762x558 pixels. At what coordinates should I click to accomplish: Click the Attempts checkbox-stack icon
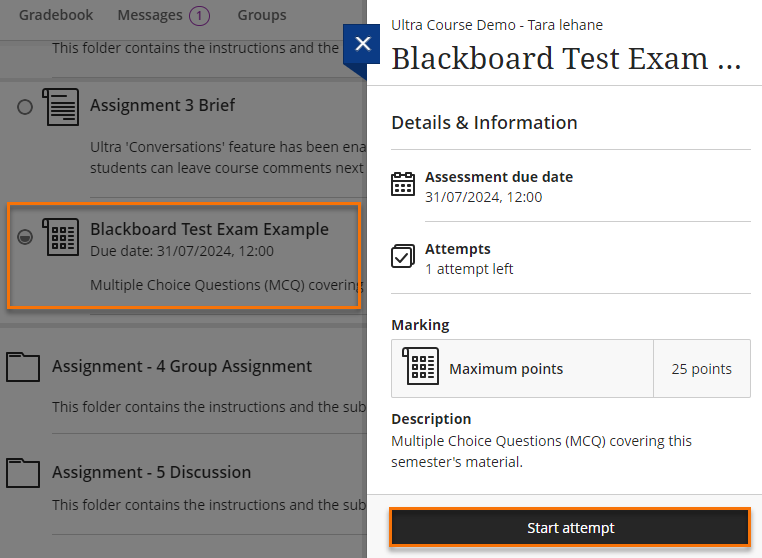403,257
